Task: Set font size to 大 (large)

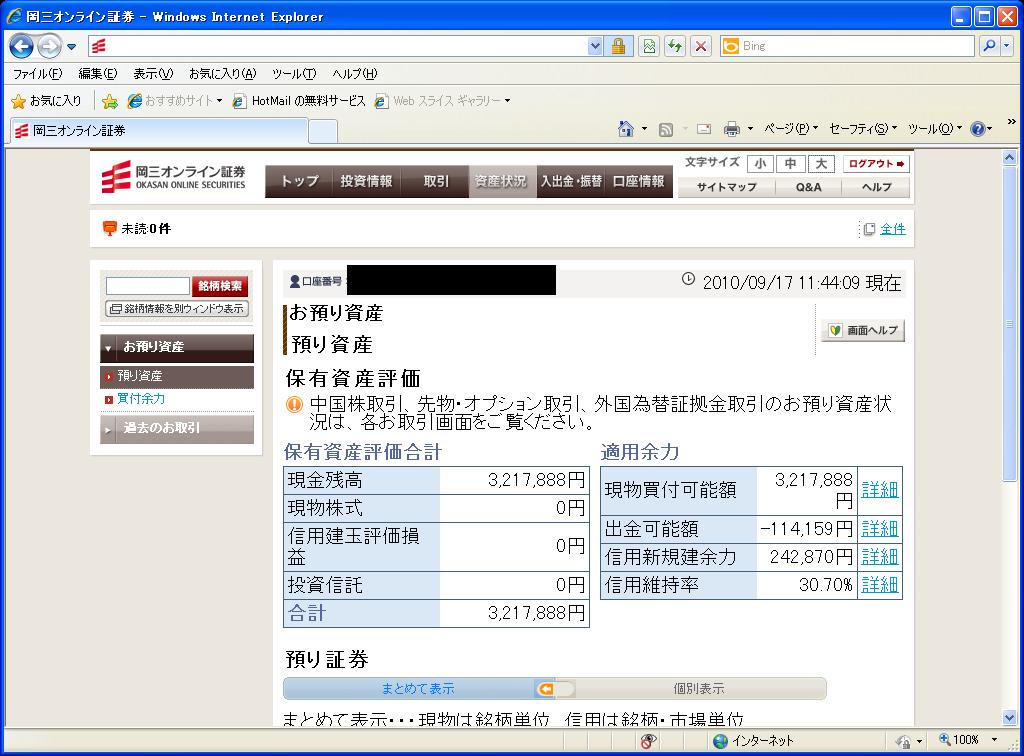Action: tap(820, 164)
